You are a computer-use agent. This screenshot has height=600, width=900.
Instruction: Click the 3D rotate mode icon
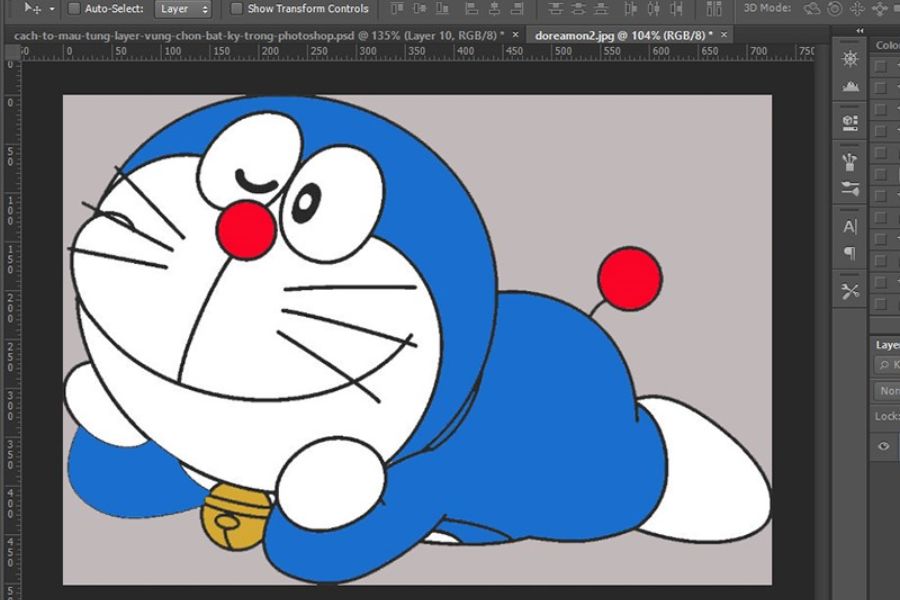click(x=812, y=9)
